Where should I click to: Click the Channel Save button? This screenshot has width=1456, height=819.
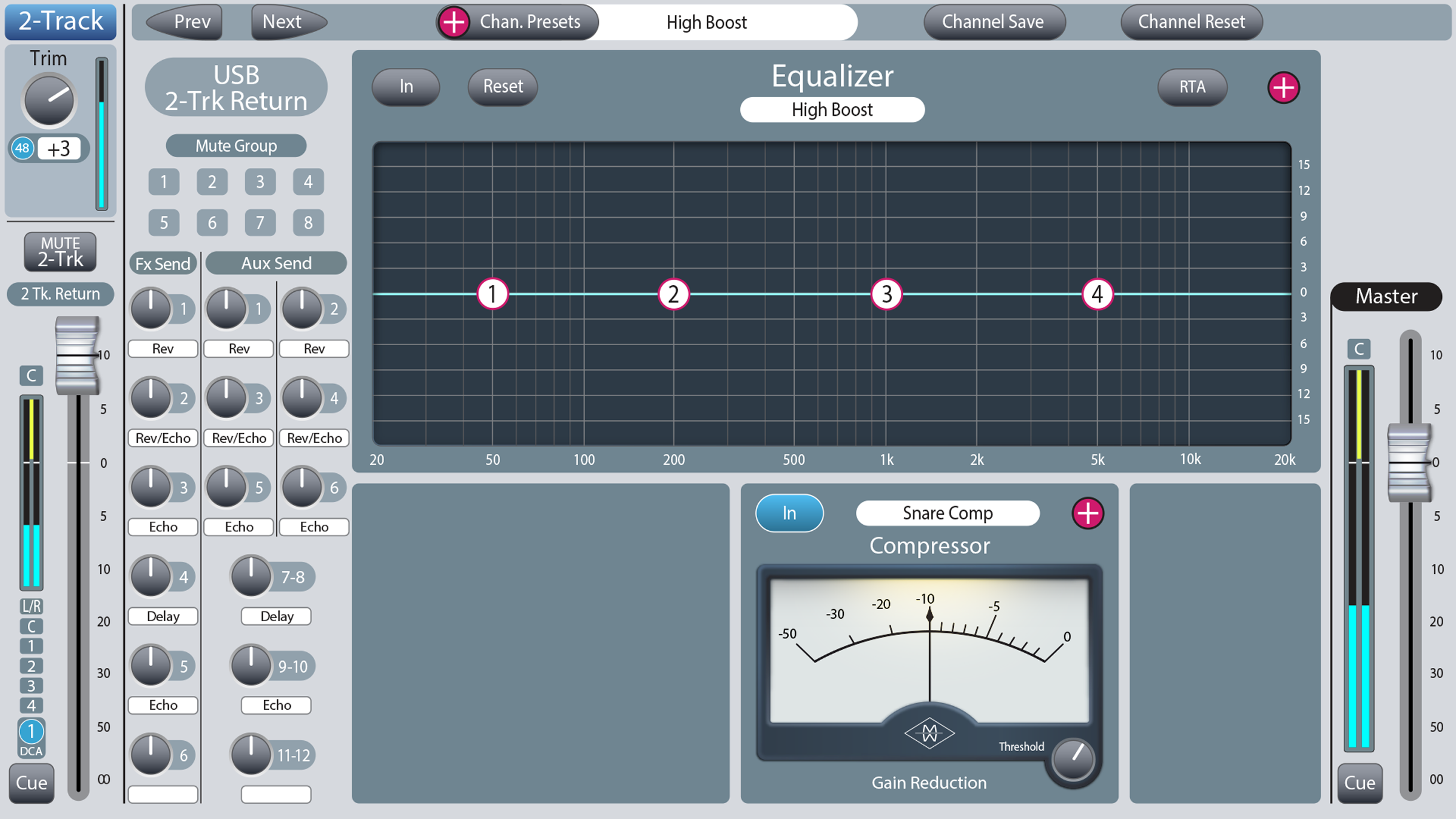click(x=993, y=22)
